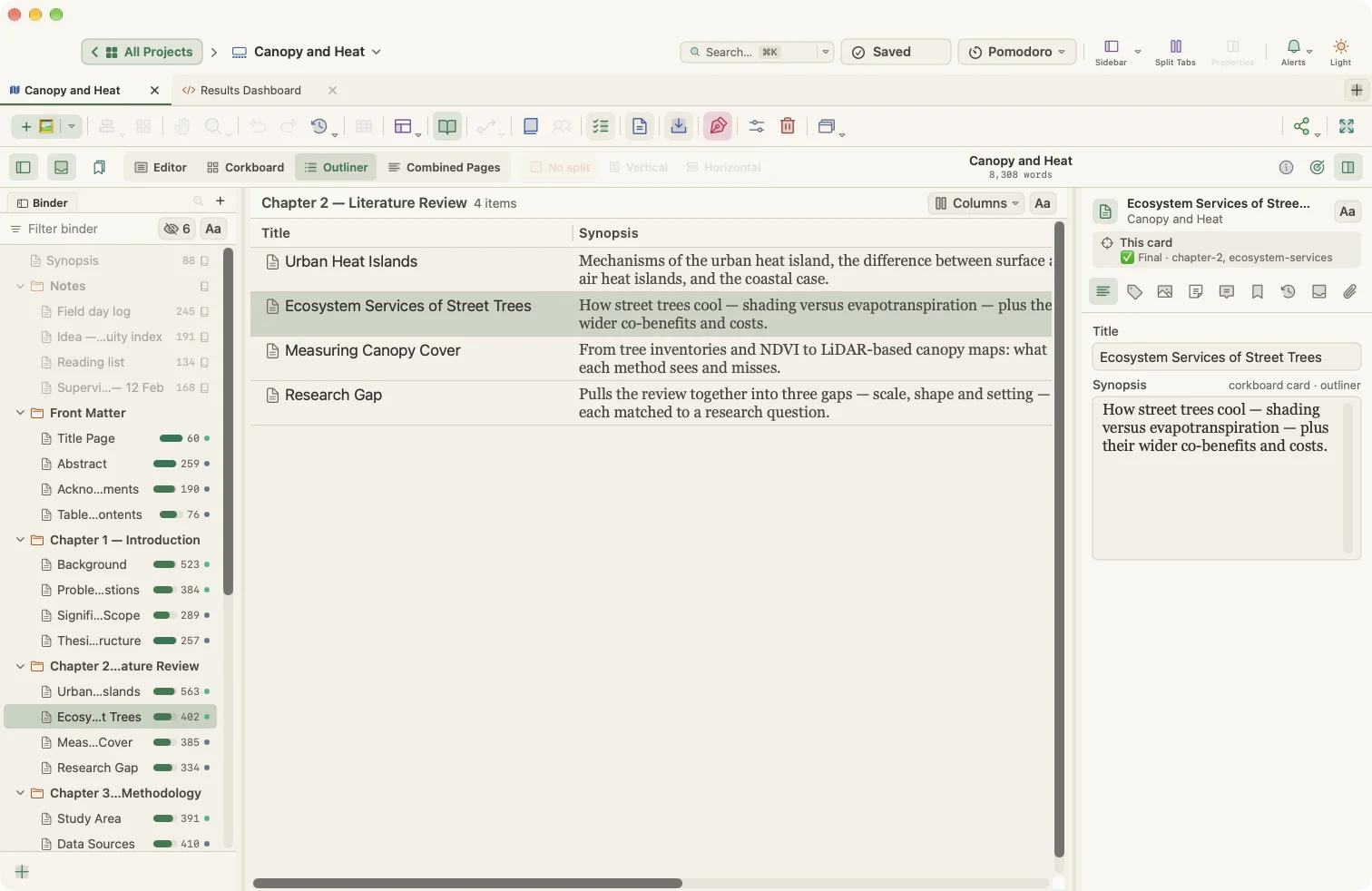This screenshot has height=891, width=1372.
Task: Open the targets goal icon
Action: coord(1318,167)
